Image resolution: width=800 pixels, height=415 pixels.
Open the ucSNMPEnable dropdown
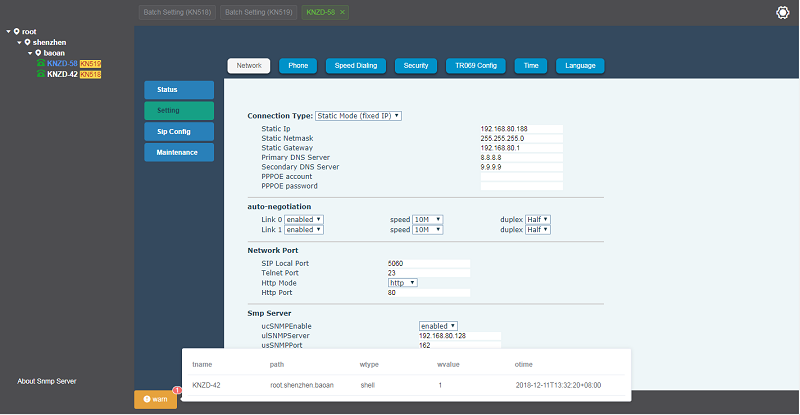coord(438,325)
